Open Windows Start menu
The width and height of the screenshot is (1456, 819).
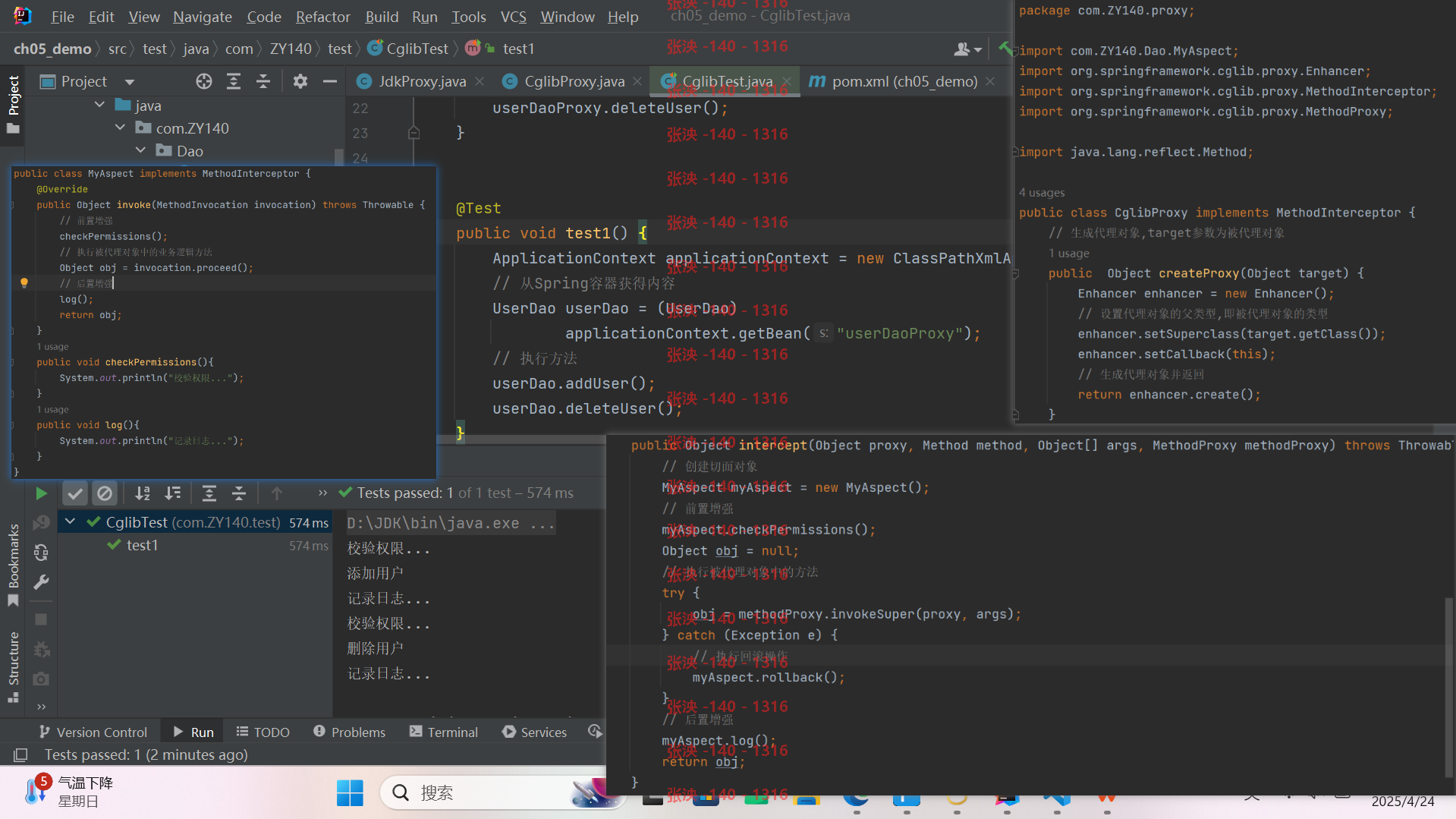[x=350, y=793]
